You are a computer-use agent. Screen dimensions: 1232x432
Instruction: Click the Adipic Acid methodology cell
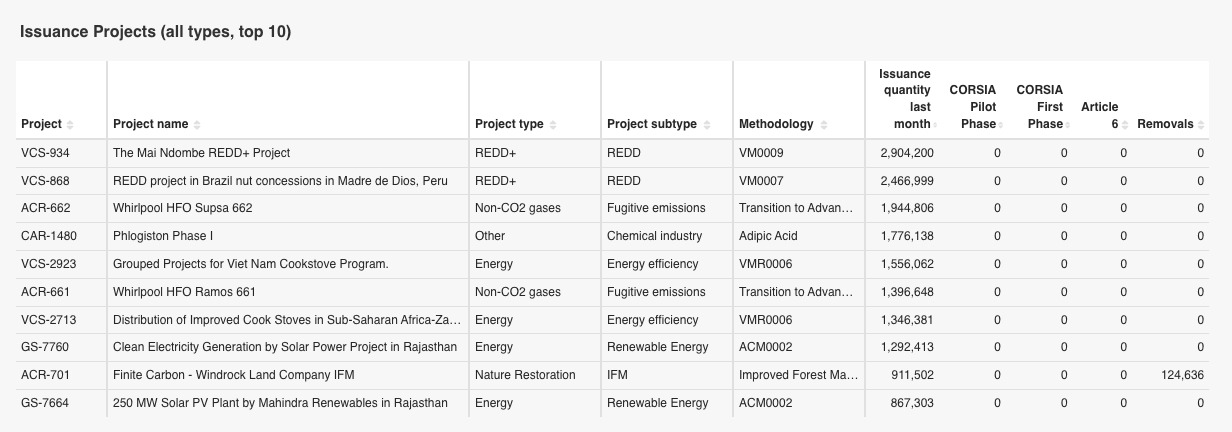pos(768,236)
